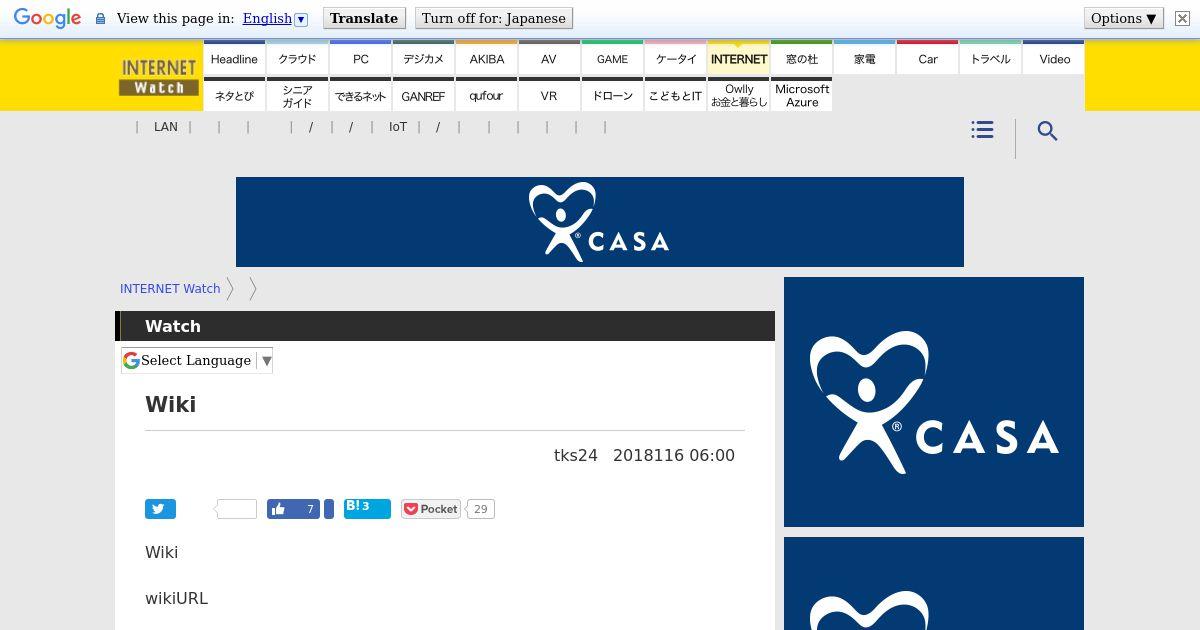Open the search magnifier icon
The height and width of the screenshot is (630, 1200).
(x=1047, y=131)
